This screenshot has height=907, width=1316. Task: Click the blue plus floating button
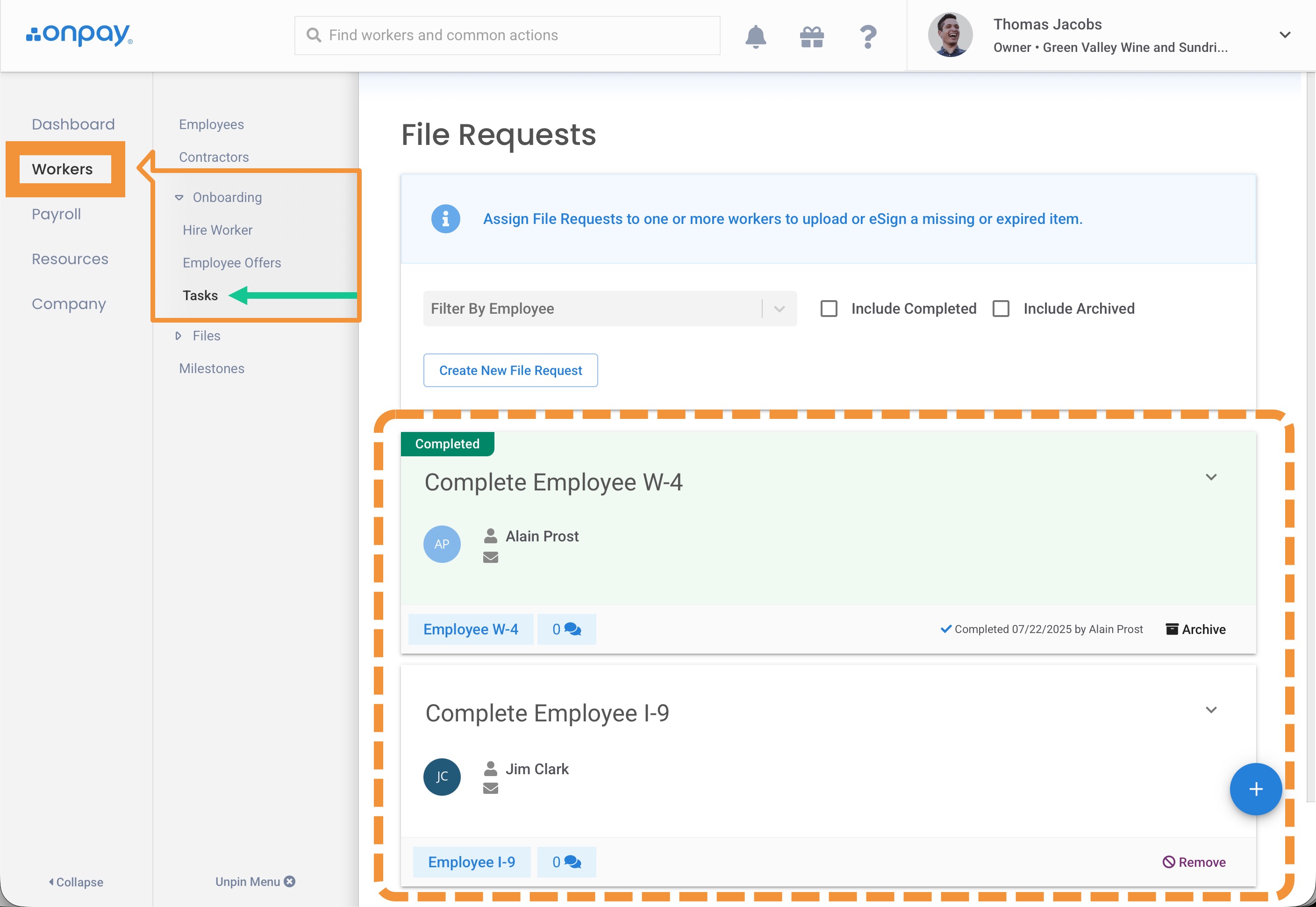point(1255,789)
